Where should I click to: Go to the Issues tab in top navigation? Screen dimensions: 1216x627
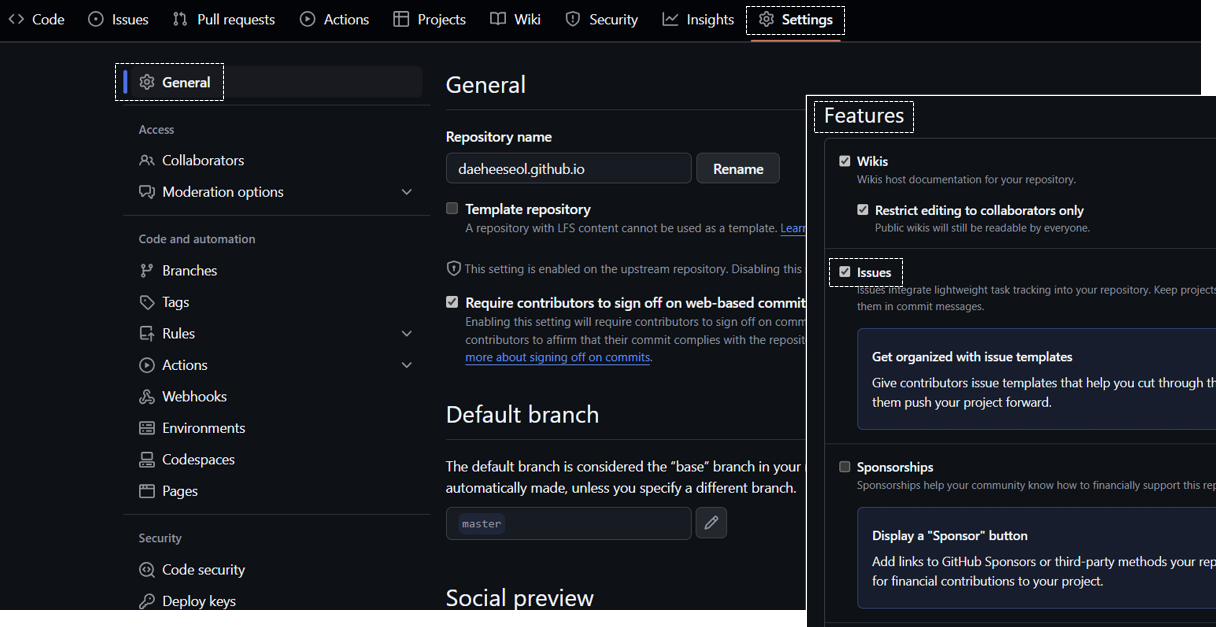point(118,19)
